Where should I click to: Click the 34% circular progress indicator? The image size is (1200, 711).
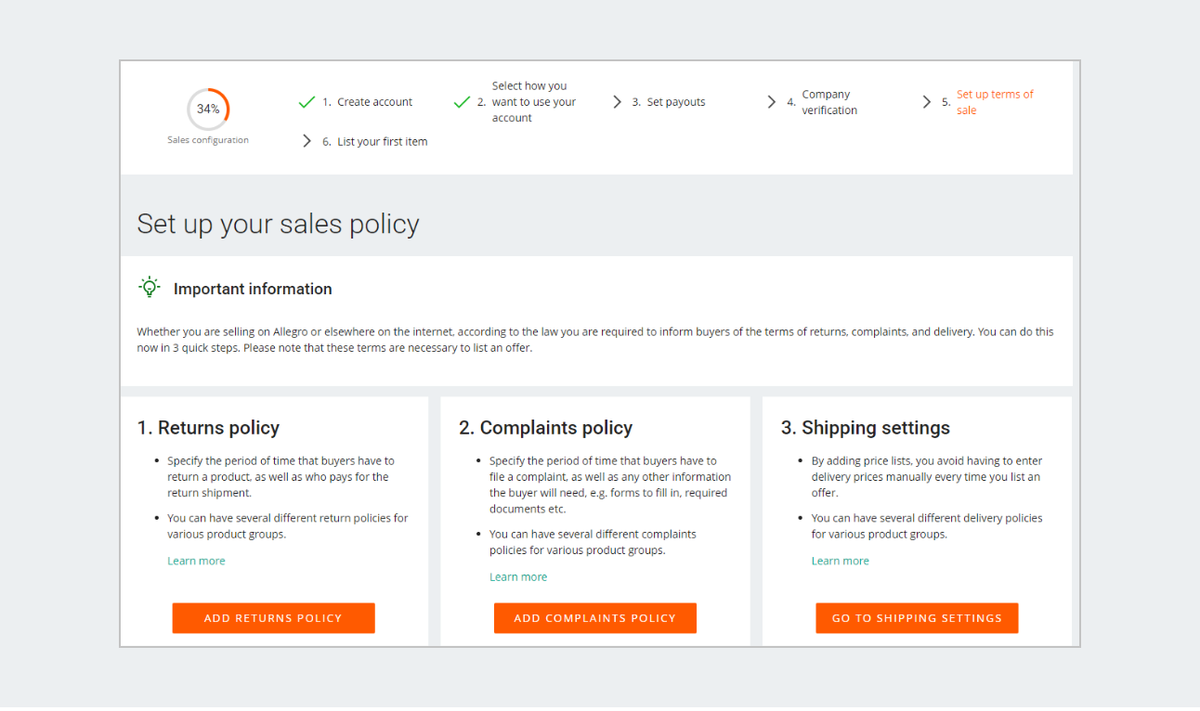(208, 109)
